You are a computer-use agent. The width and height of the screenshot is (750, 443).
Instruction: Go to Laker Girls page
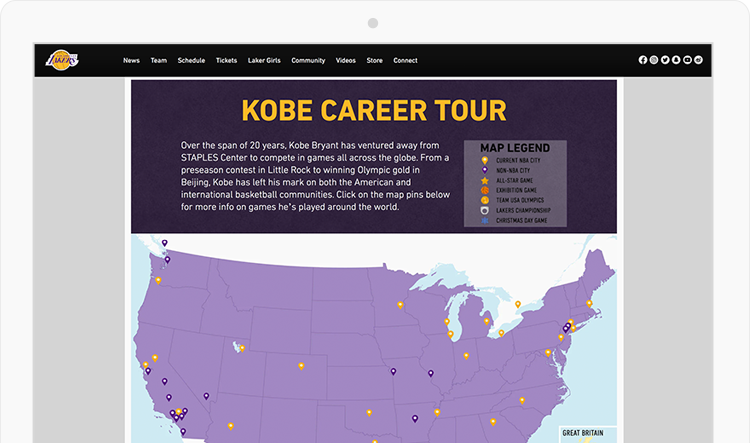pyautogui.click(x=264, y=60)
